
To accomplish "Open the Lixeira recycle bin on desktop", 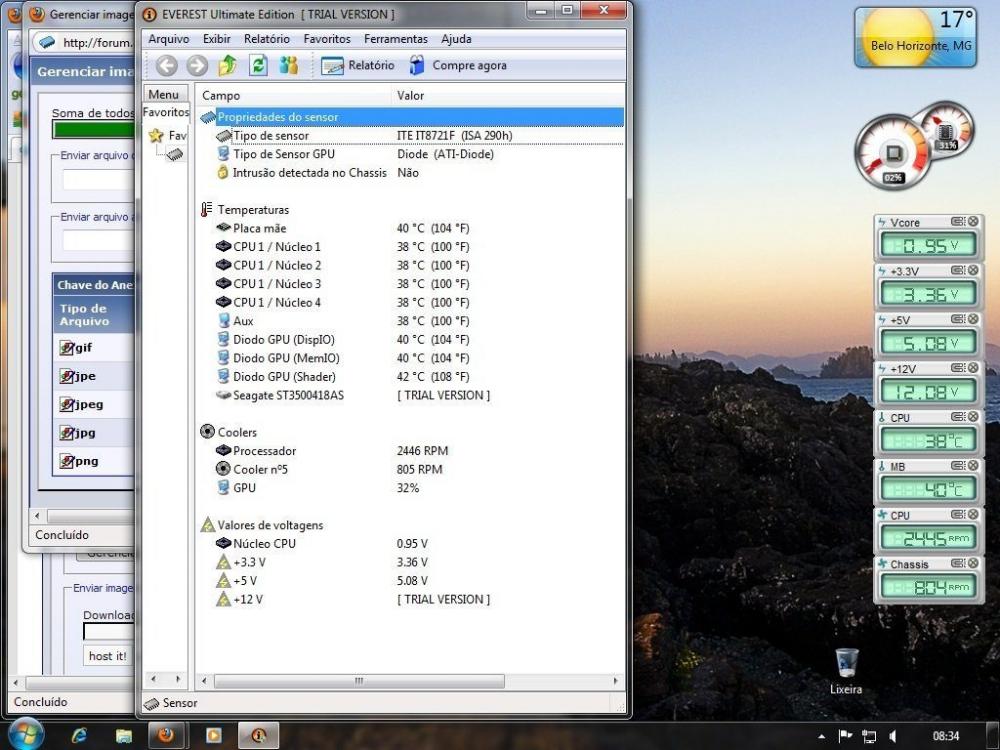I will click(846, 663).
